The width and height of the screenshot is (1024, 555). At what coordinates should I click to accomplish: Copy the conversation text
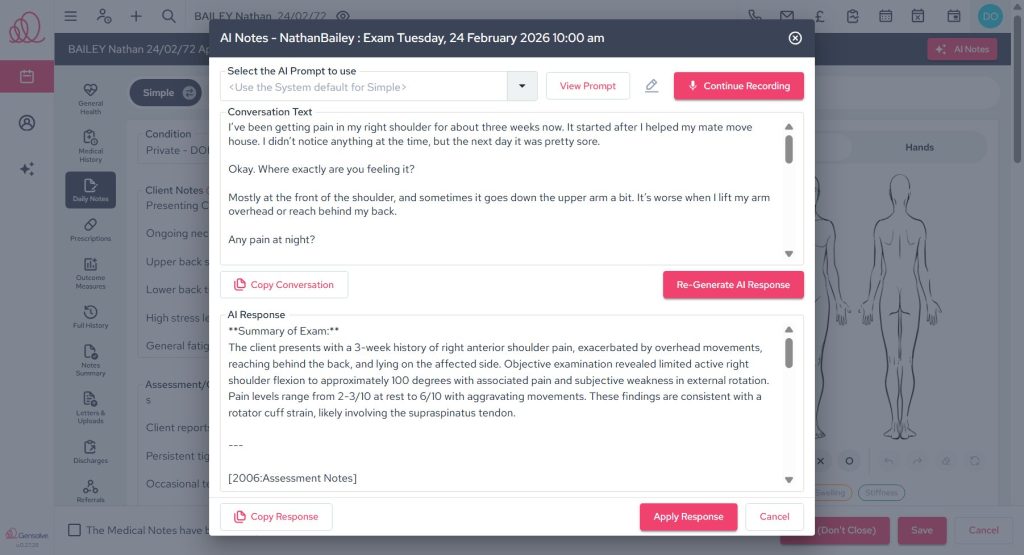[x=284, y=285]
